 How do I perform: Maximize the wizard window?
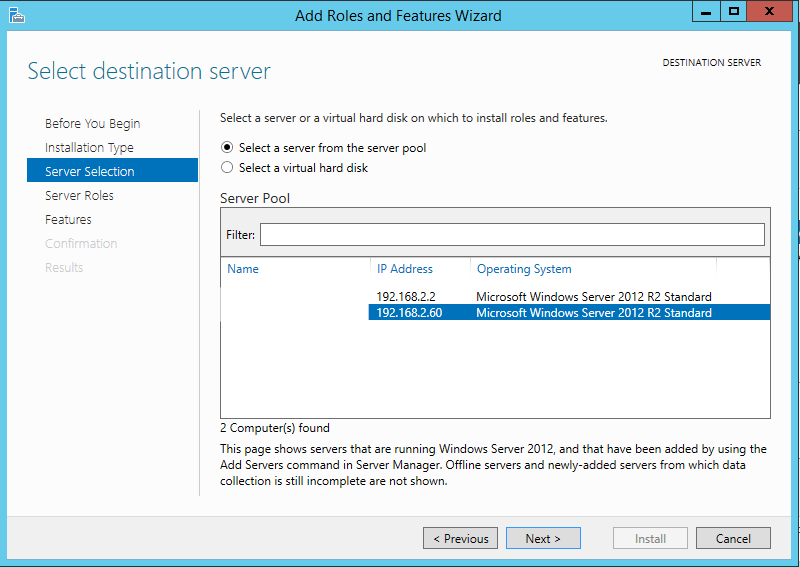pos(734,11)
